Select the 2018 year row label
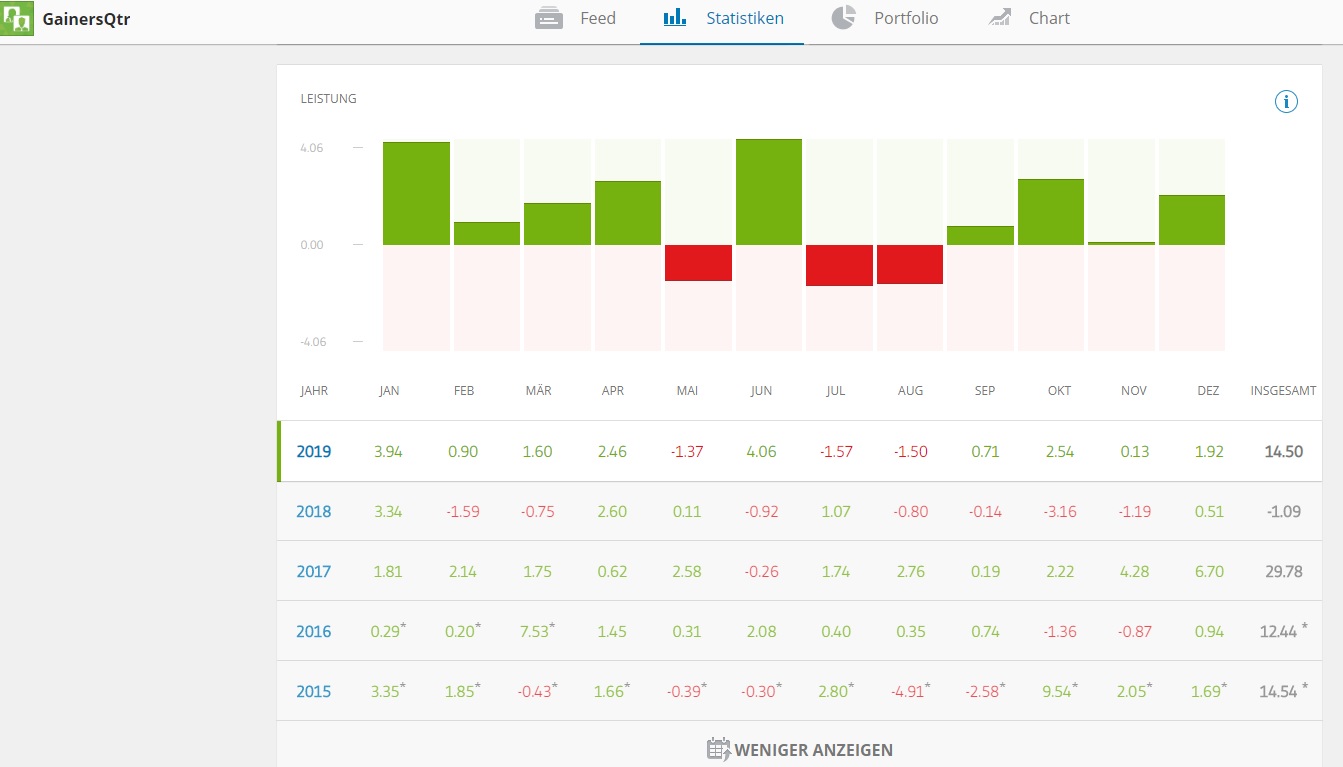 (x=313, y=511)
